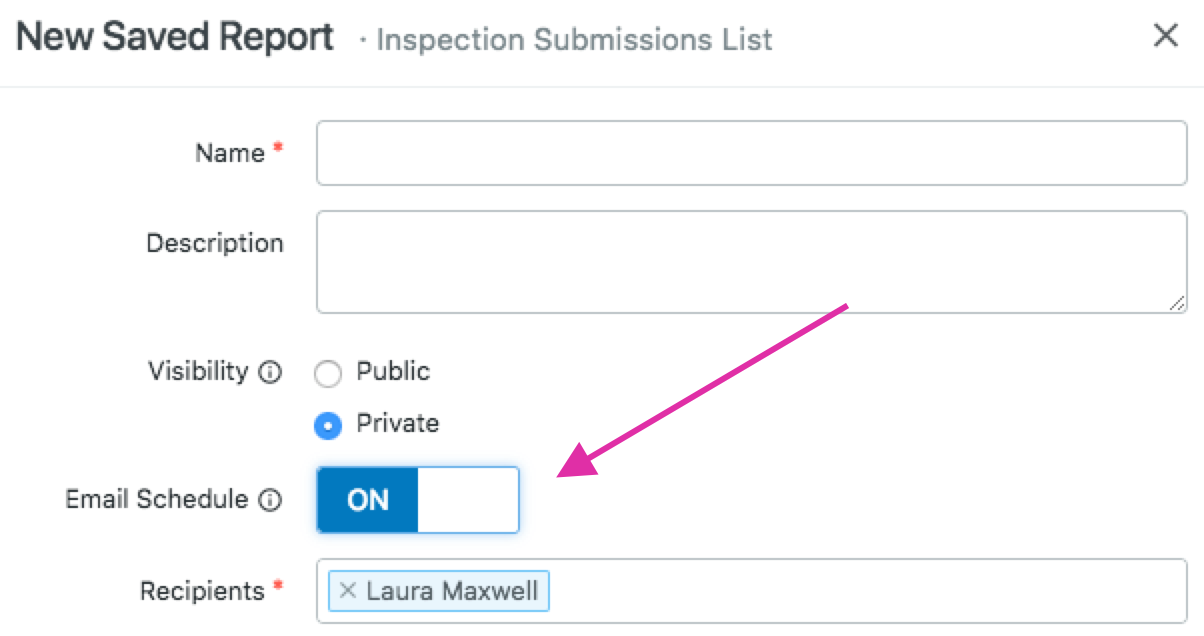Click the Email Schedule info icon
1204x636 pixels.
(x=269, y=500)
